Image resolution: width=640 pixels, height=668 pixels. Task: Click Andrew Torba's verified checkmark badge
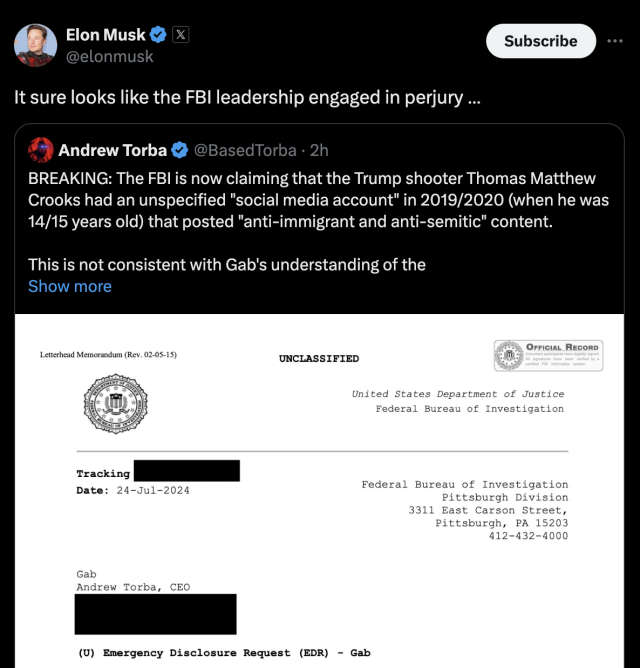point(179,150)
